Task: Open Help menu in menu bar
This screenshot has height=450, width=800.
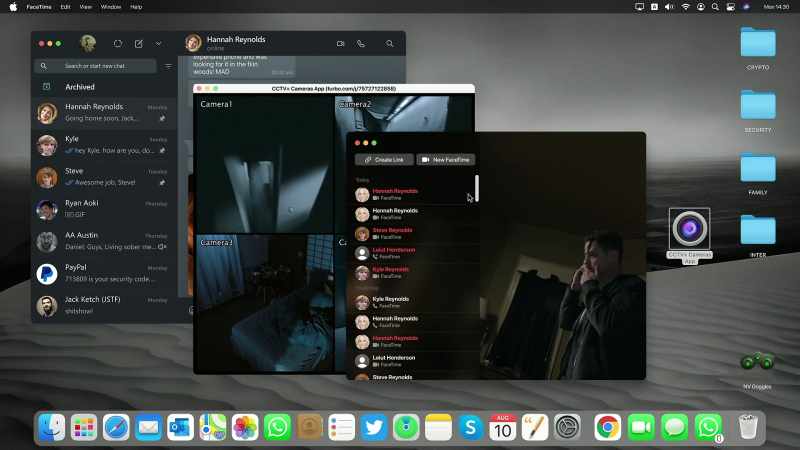Action: 136,7
